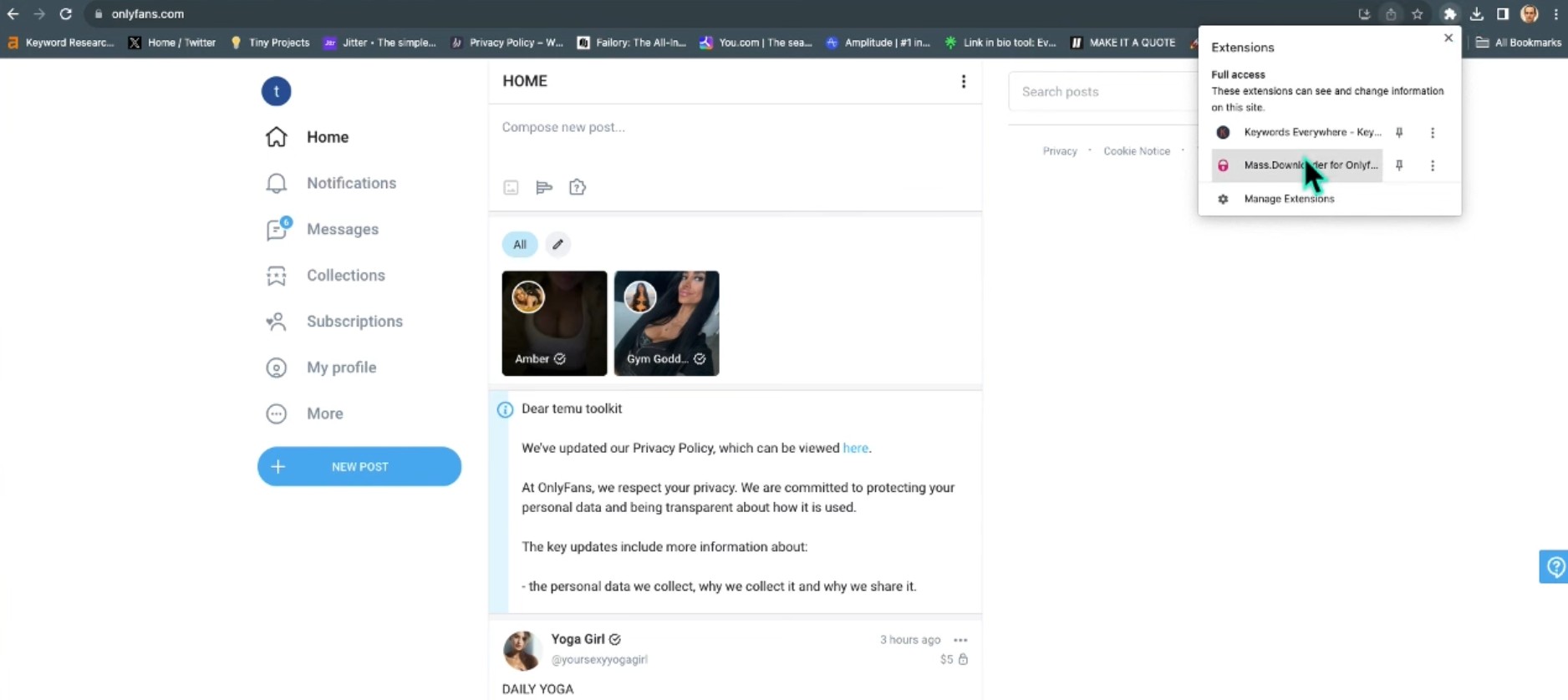Click the browser forward arrow
This screenshot has width=1568, height=700.
tap(38, 14)
